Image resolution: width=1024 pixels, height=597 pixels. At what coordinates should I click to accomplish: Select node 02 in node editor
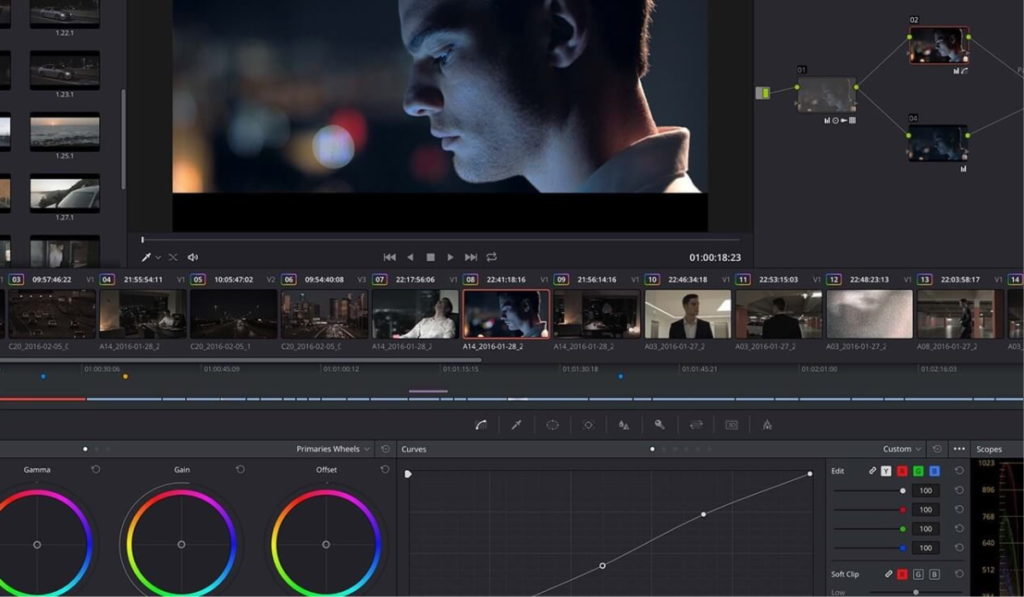[938, 45]
